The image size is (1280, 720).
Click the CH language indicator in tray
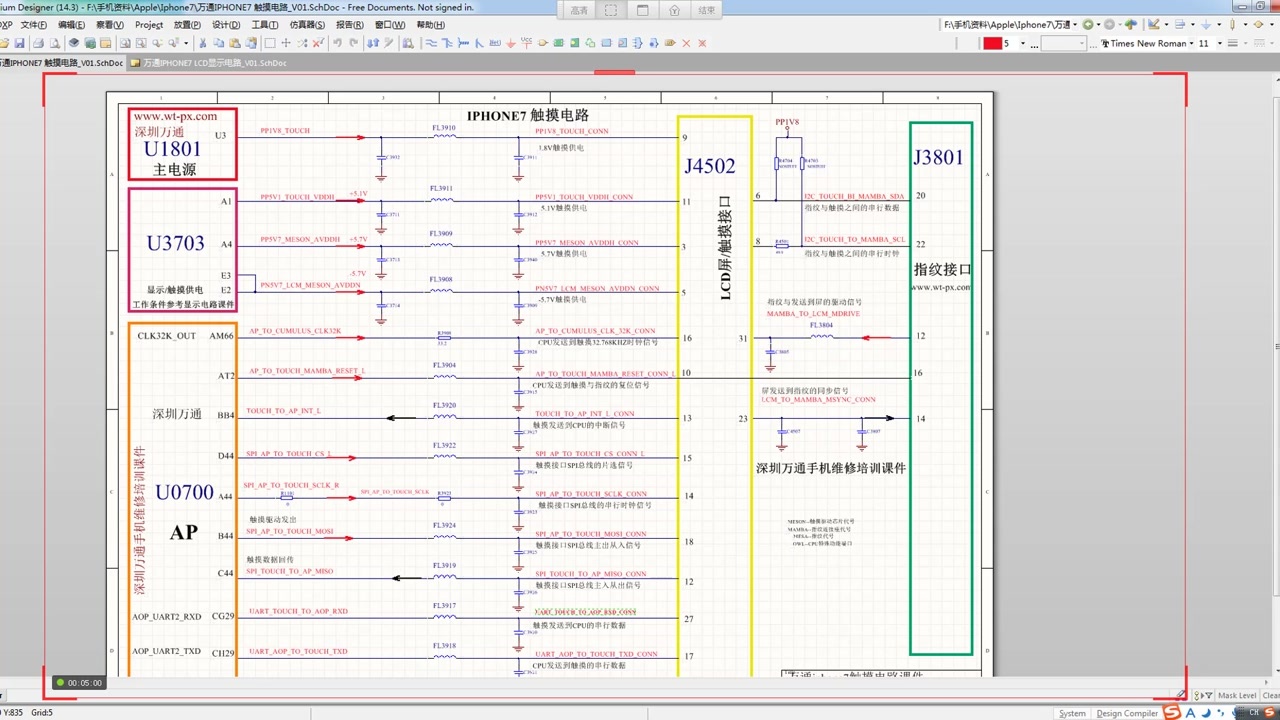tap(1253, 712)
